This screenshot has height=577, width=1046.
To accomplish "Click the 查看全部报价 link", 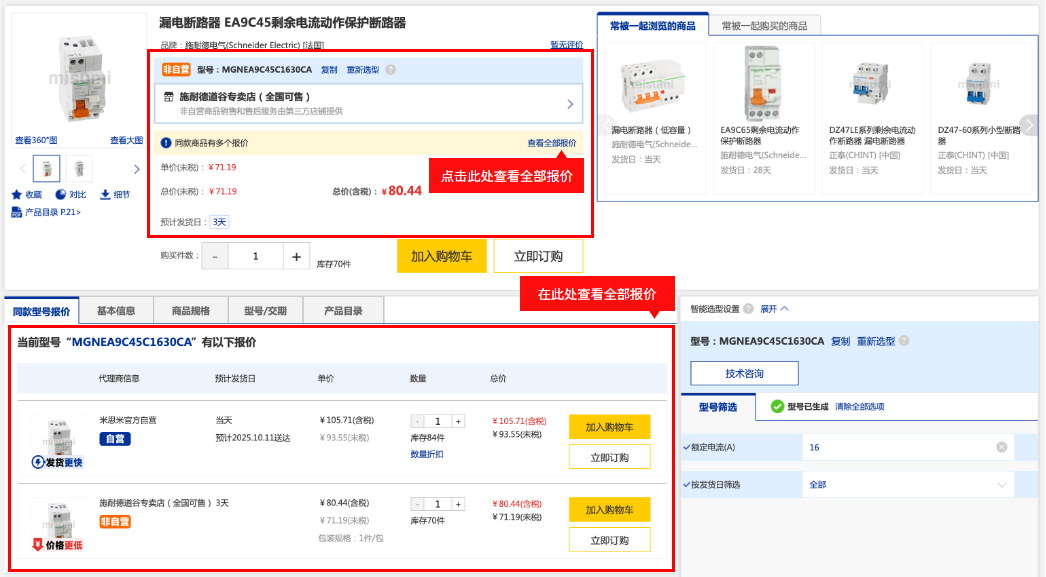I will [x=552, y=143].
